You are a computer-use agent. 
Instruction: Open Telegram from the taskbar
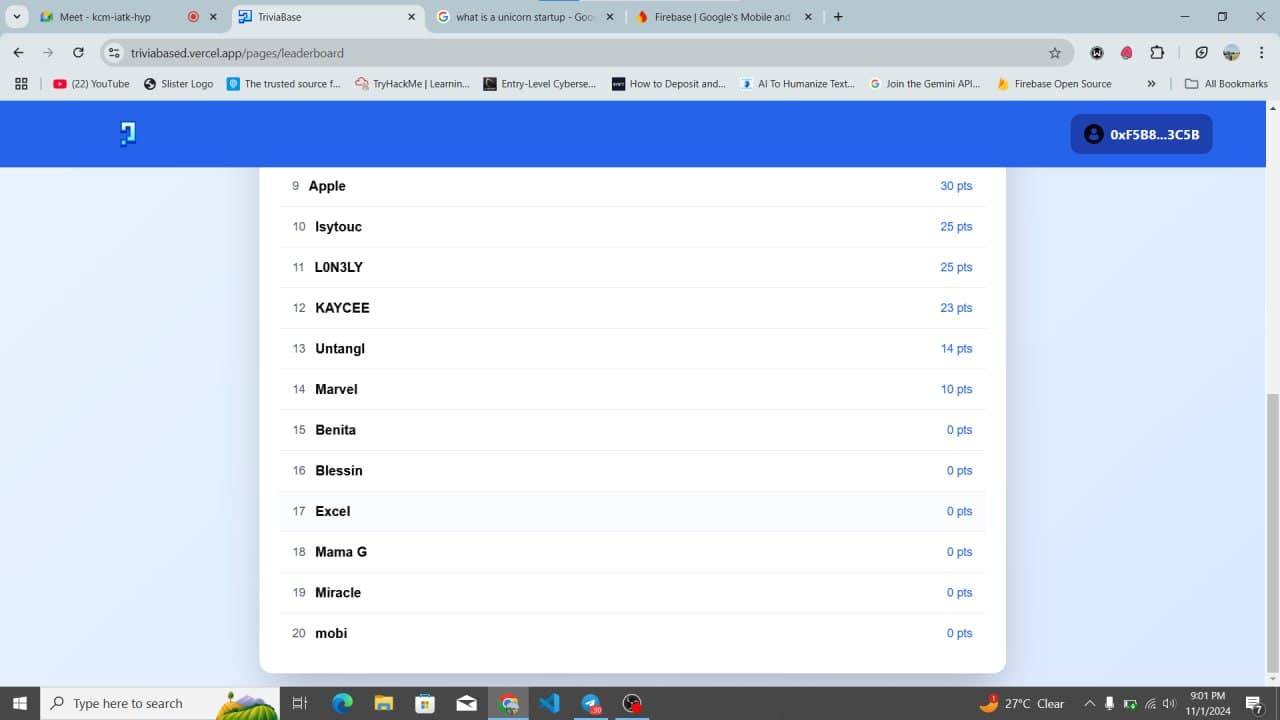(590, 703)
